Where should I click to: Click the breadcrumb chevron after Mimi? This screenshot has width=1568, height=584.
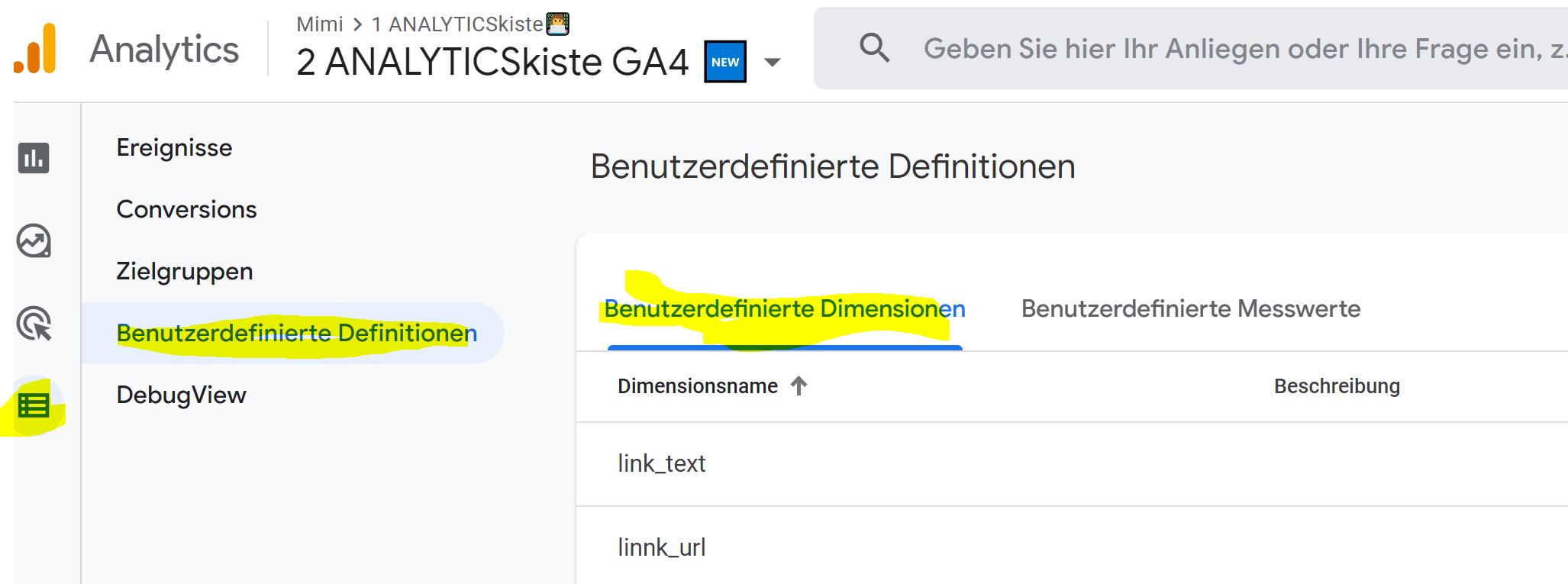pos(357,24)
